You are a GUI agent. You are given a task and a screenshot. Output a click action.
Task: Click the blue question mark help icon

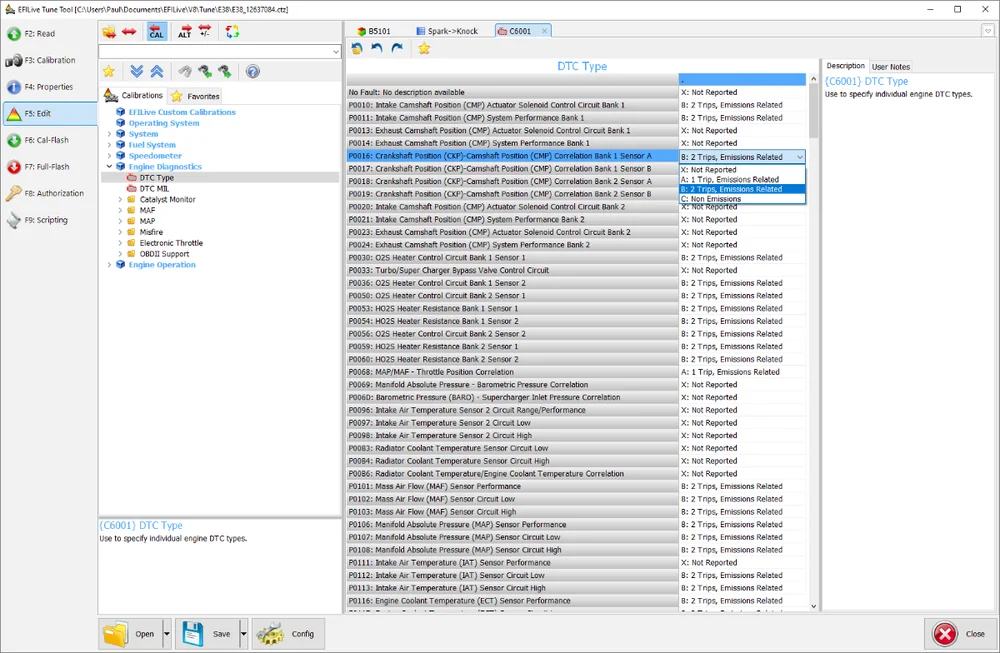point(253,72)
